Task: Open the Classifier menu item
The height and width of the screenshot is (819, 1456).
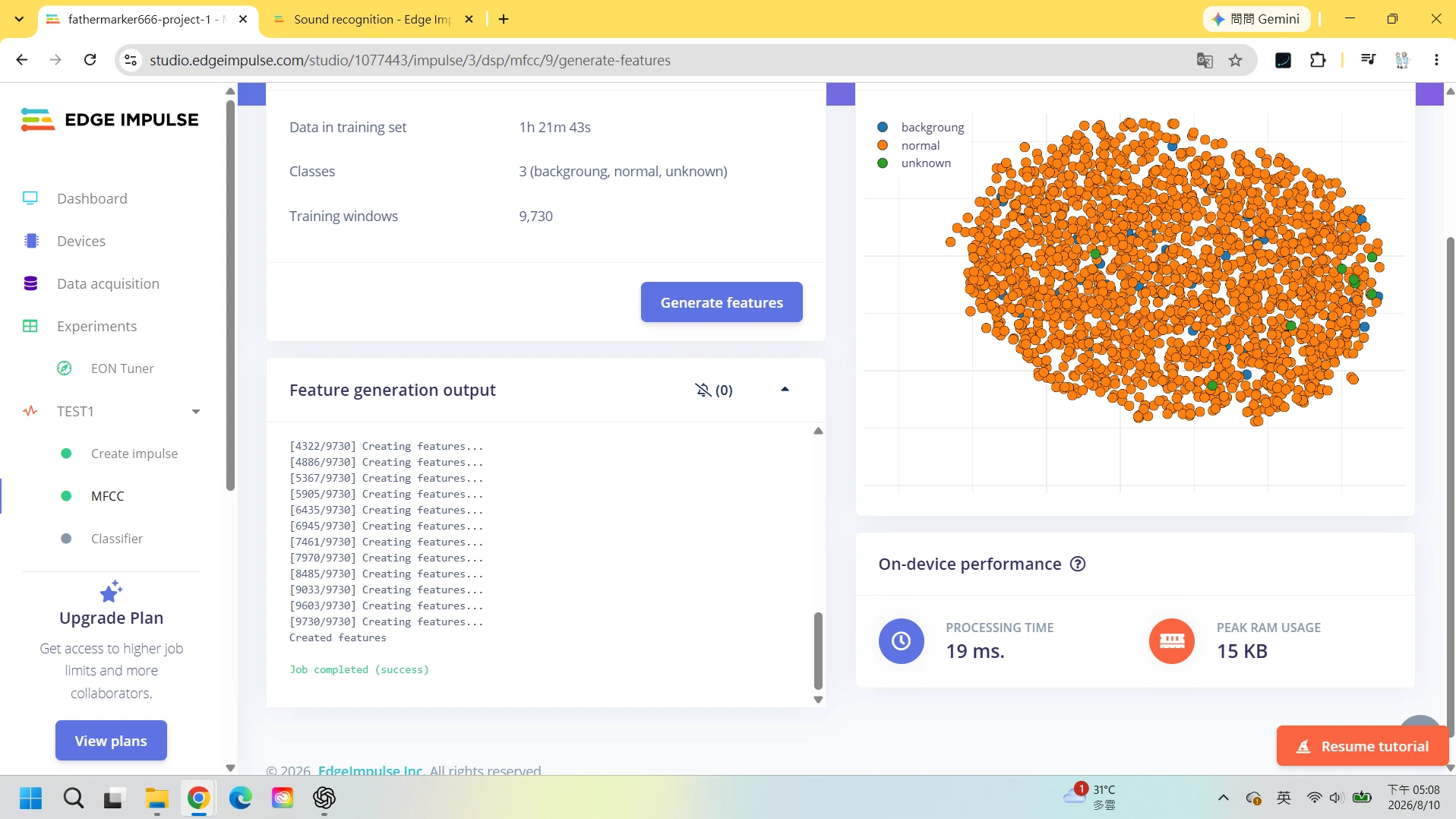Action: [x=117, y=539]
